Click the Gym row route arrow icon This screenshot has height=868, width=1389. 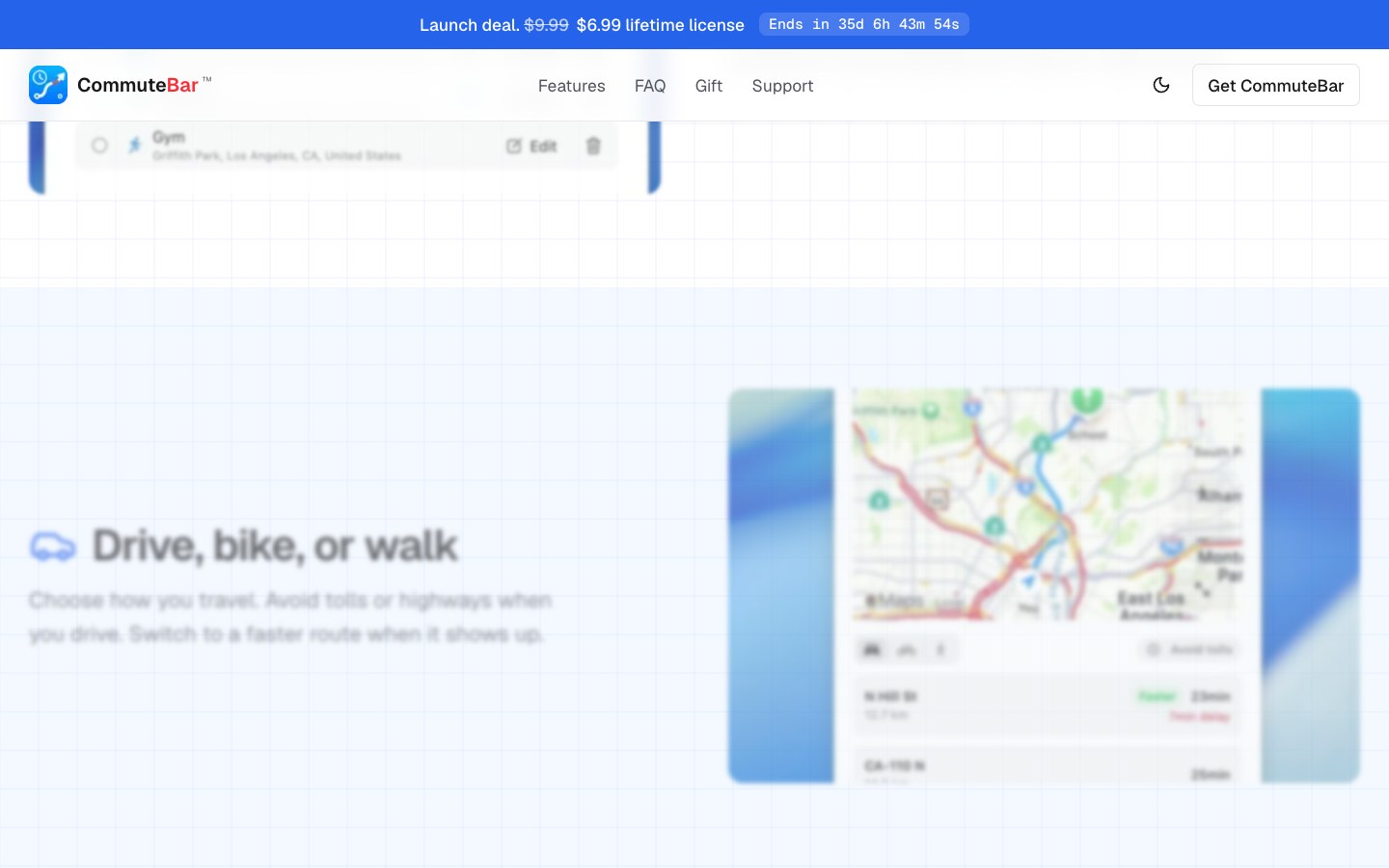tap(135, 146)
